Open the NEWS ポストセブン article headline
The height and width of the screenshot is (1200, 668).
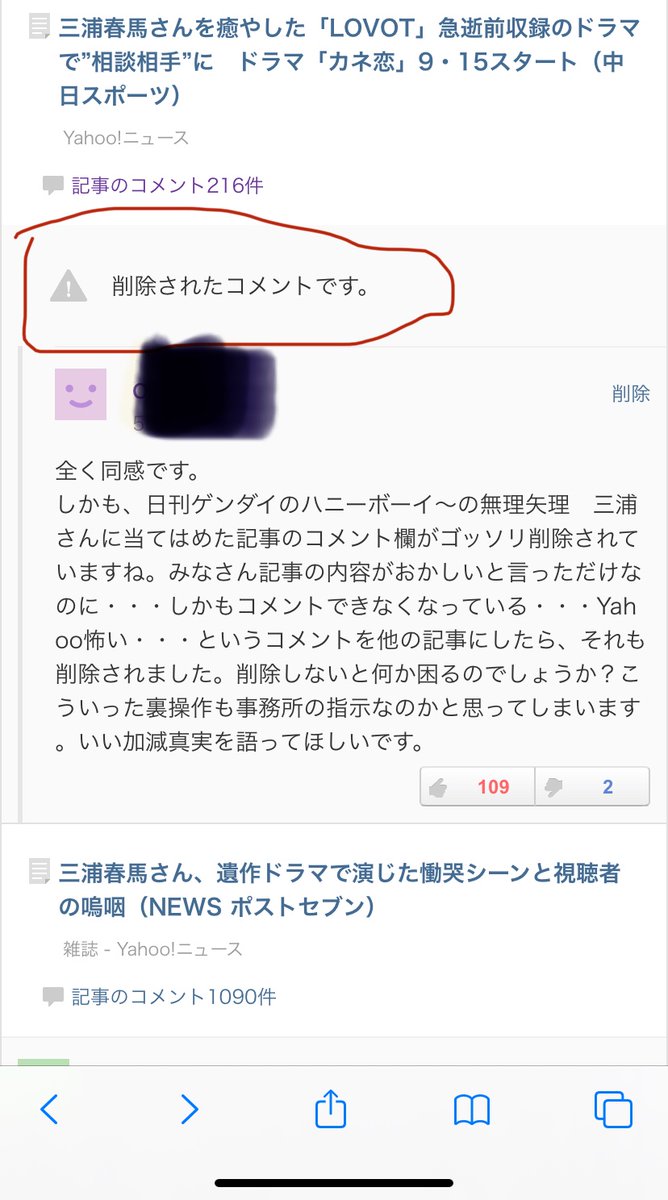340,890
